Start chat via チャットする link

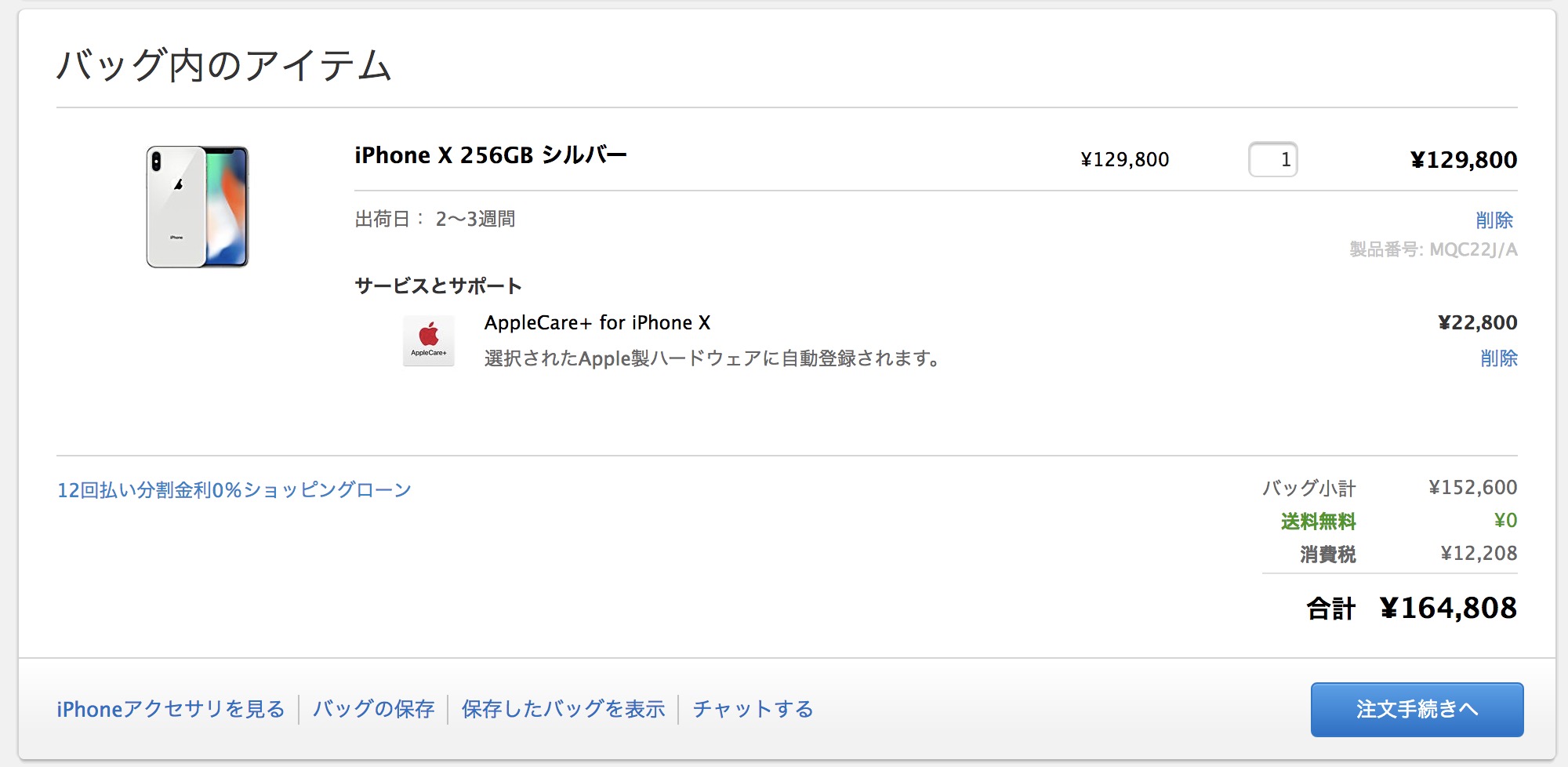click(x=753, y=709)
